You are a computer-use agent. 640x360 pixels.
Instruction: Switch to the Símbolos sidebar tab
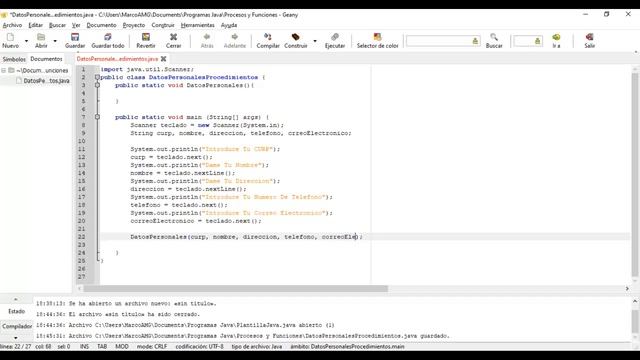tap(14, 59)
